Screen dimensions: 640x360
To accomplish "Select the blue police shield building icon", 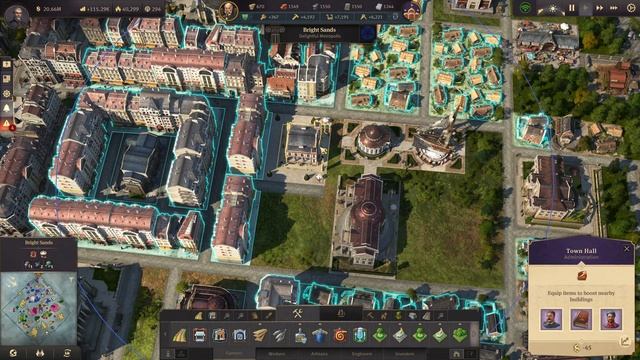I will pos(320,336).
